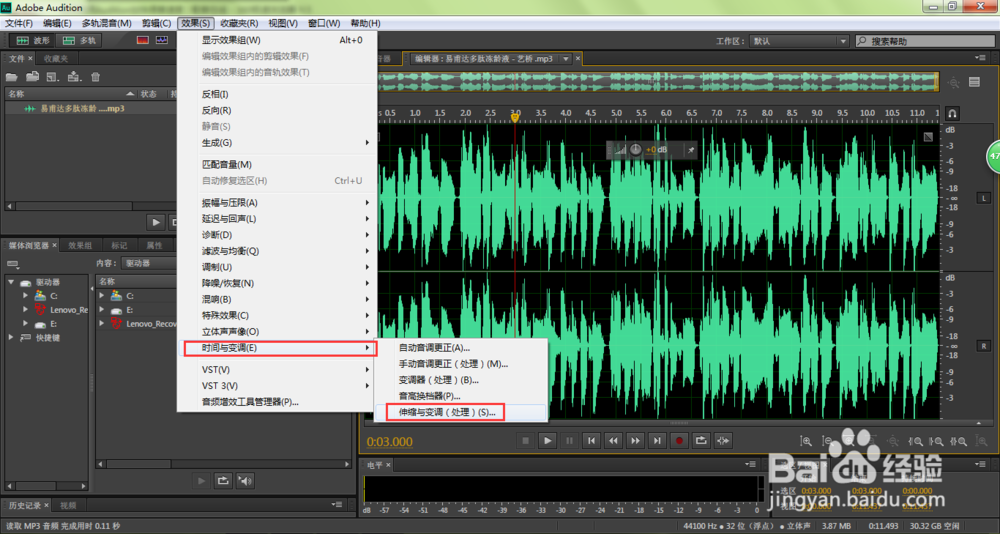Click the import file icon in Files panel

click(x=33, y=77)
